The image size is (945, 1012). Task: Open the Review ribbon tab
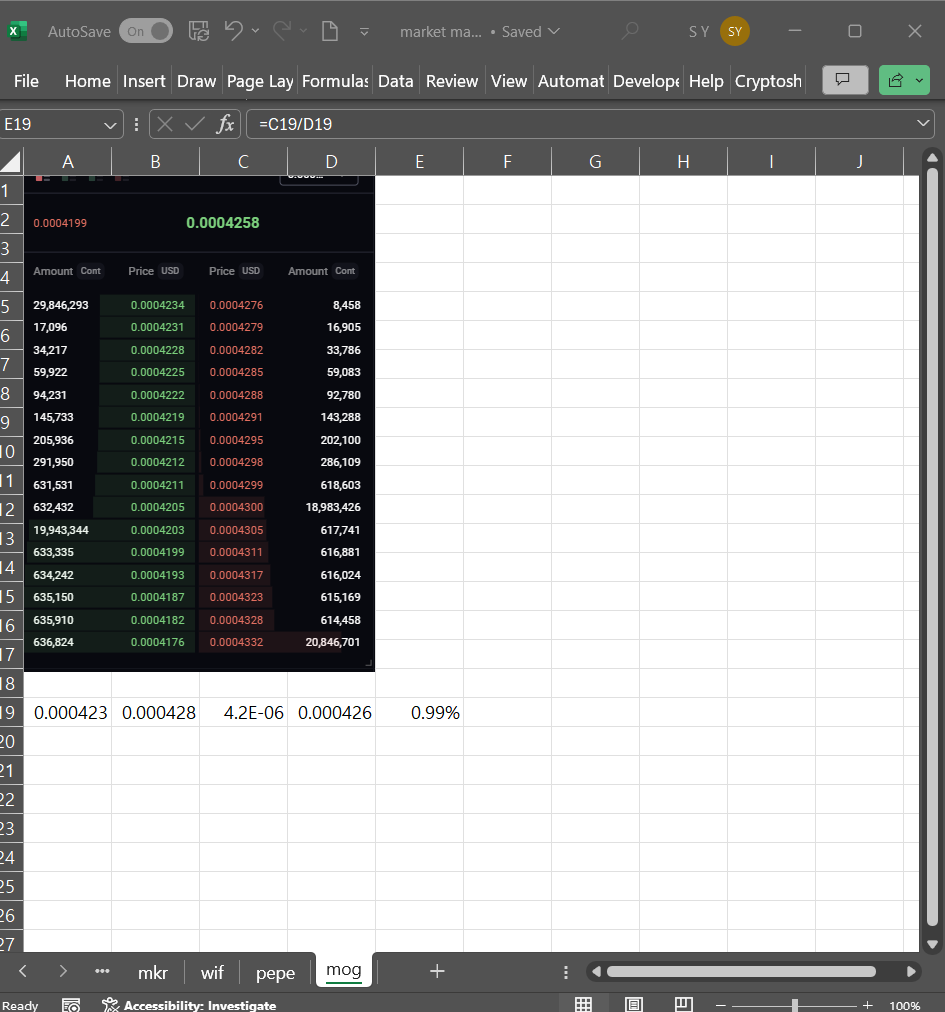tap(452, 81)
